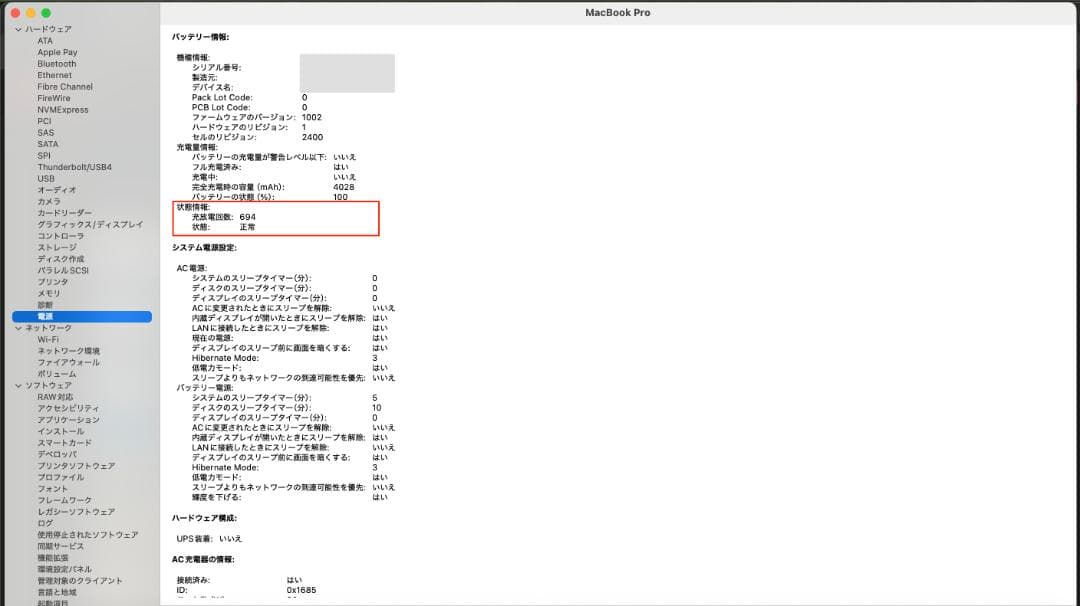Open the スマートカード entry

click(64, 443)
